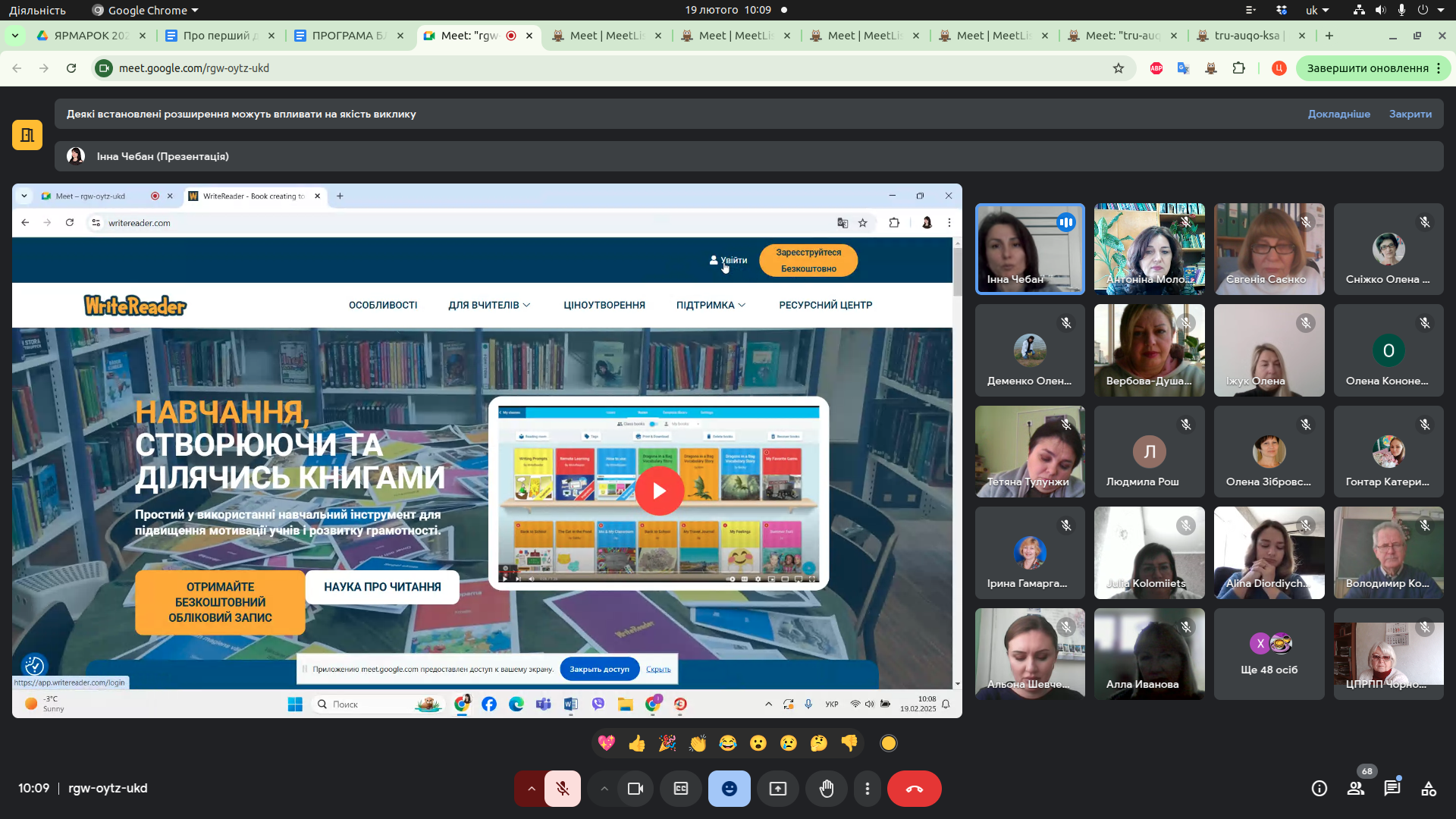Bookmark this page with star icon

1118,68
